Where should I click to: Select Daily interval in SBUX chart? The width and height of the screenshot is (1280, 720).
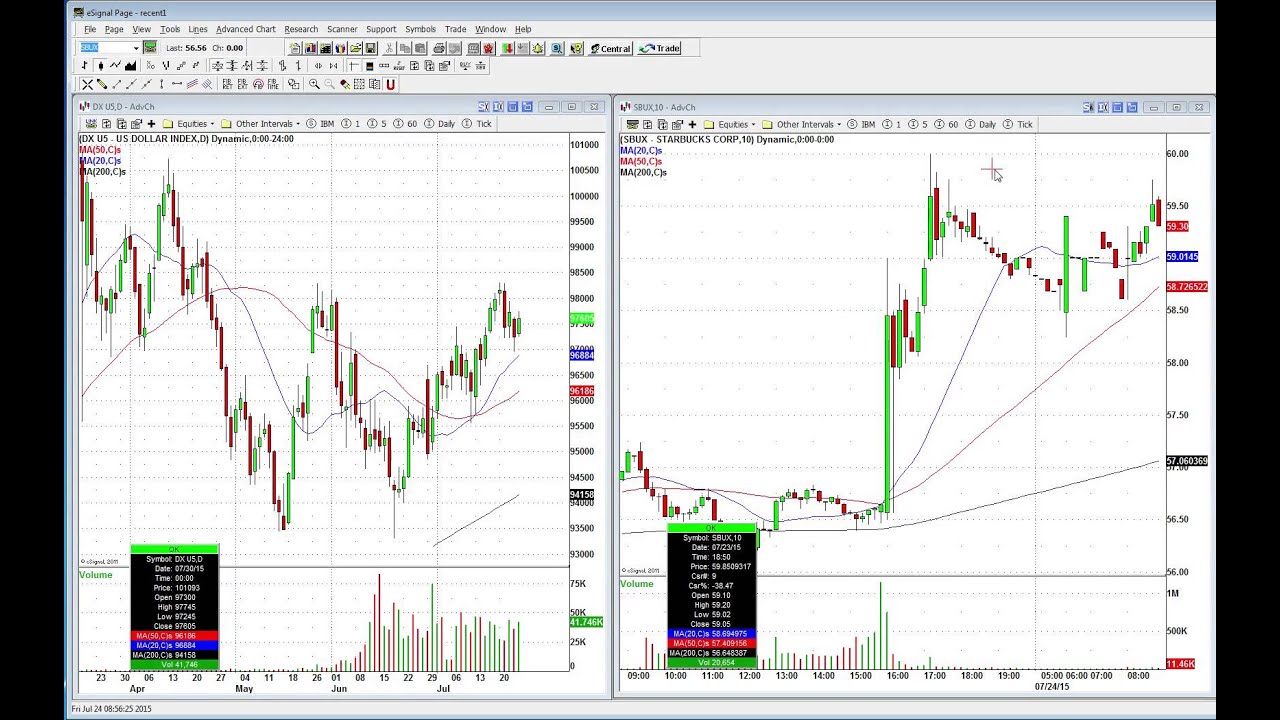(981, 125)
